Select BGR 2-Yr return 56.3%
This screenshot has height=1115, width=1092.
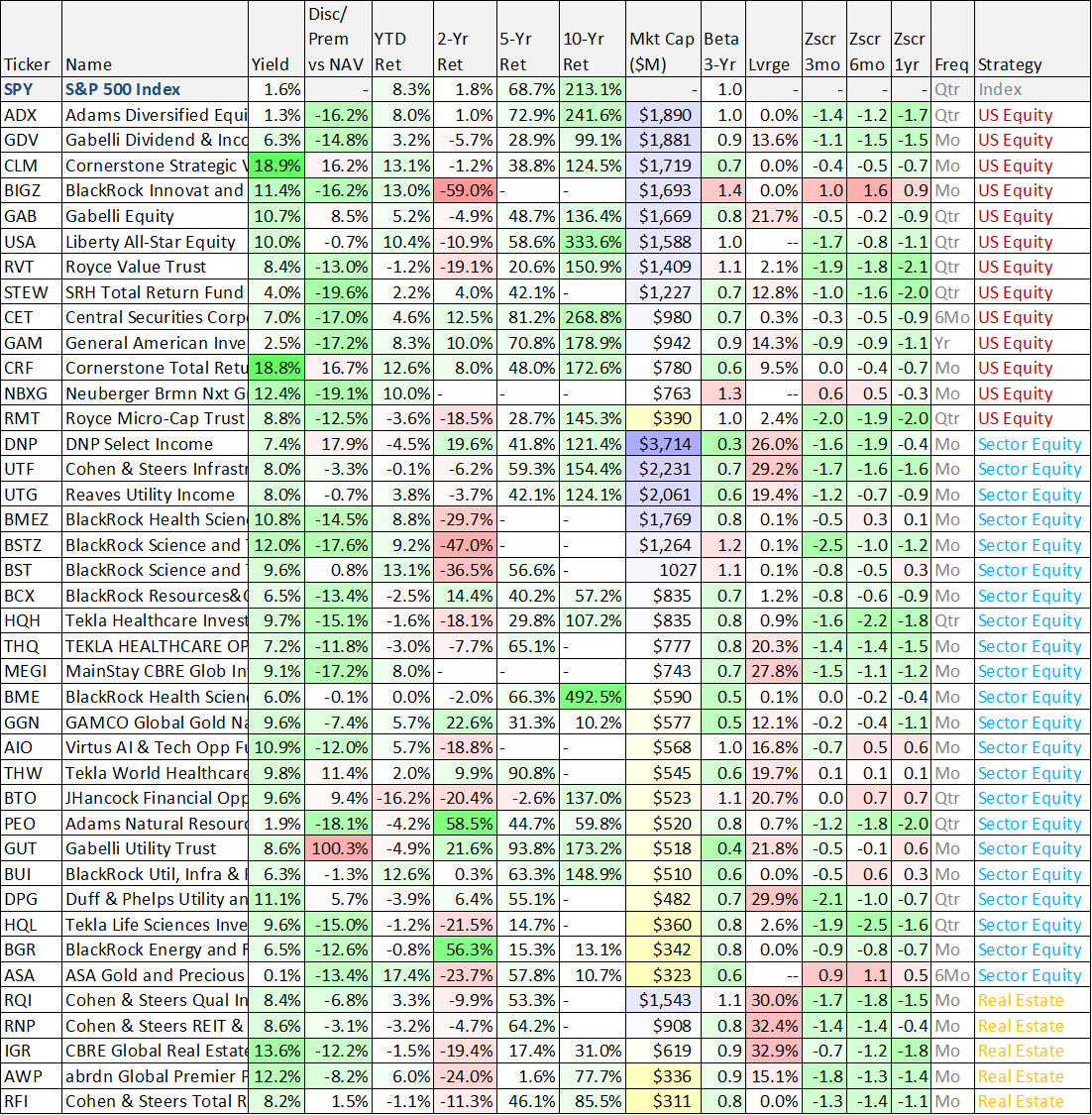point(464,949)
